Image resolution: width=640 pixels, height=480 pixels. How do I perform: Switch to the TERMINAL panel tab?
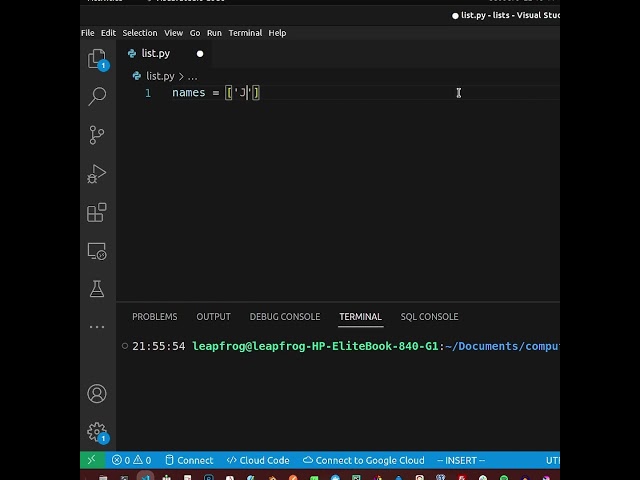(360, 317)
